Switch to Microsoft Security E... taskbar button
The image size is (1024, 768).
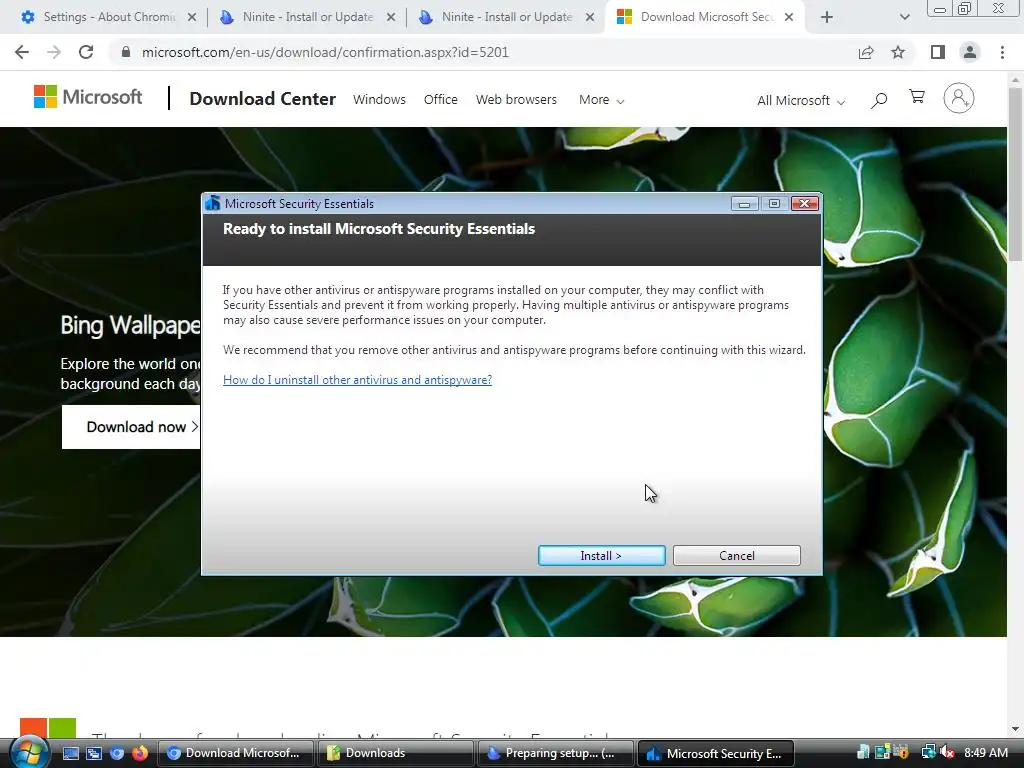tap(716, 753)
